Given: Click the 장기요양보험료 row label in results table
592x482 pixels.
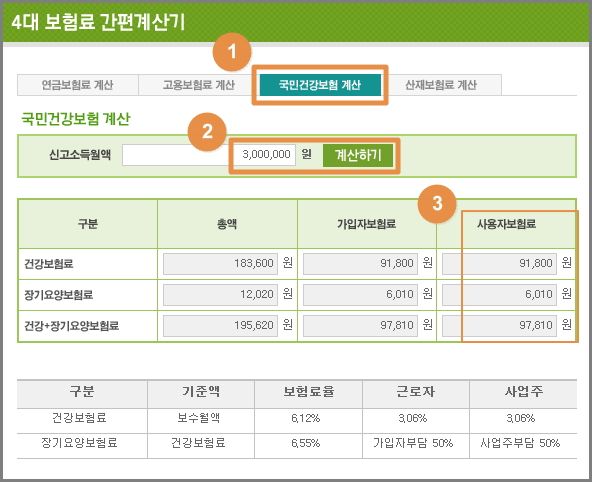Looking at the screenshot, I should pyautogui.click(x=59, y=295).
